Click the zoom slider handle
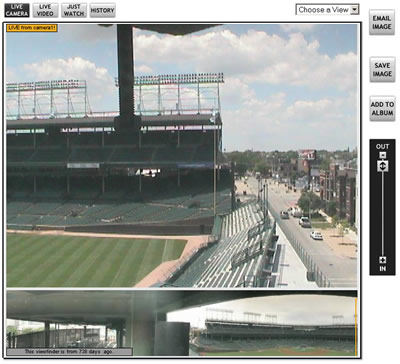400x364 pixels. pos(383,166)
